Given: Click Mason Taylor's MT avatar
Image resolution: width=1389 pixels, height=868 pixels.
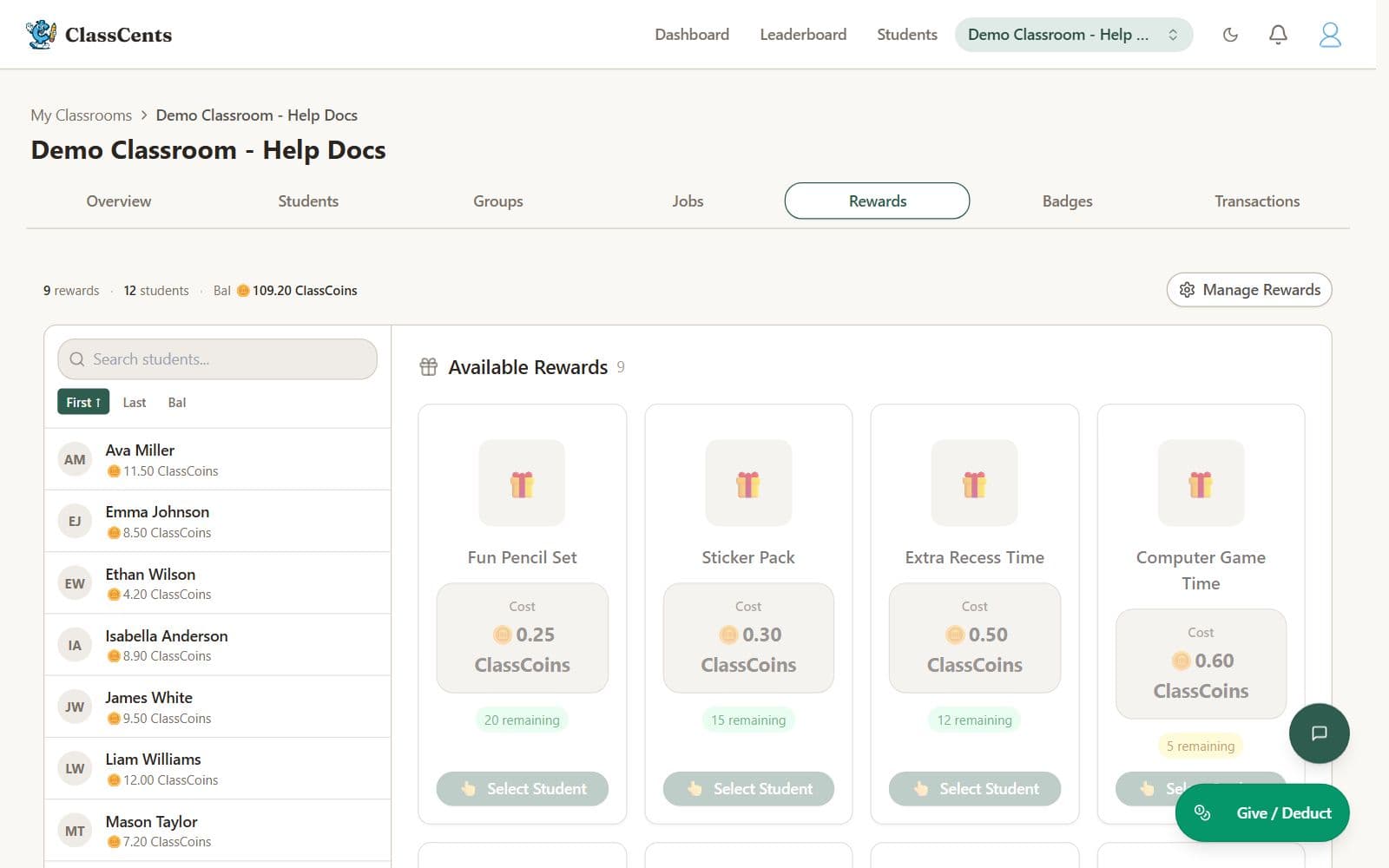Looking at the screenshot, I should (x=75, y=831).
